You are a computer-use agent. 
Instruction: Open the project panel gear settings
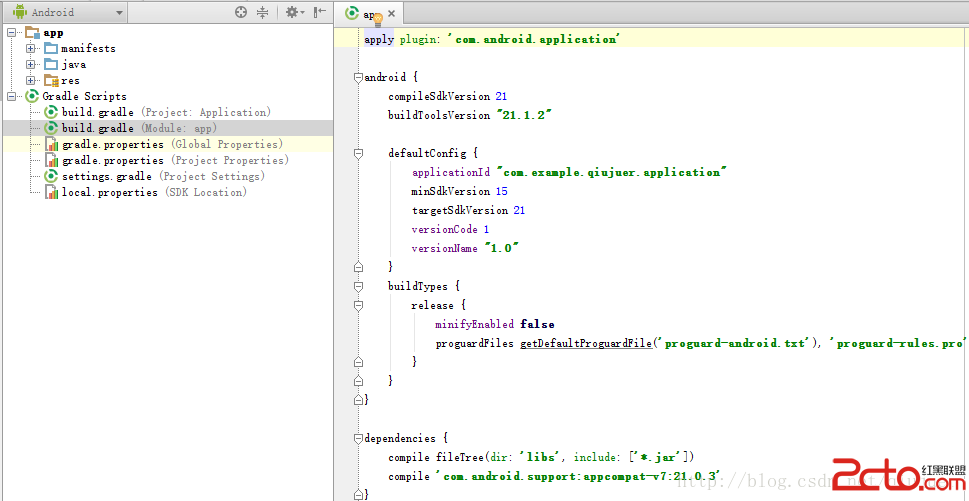[x=292, y=12]
